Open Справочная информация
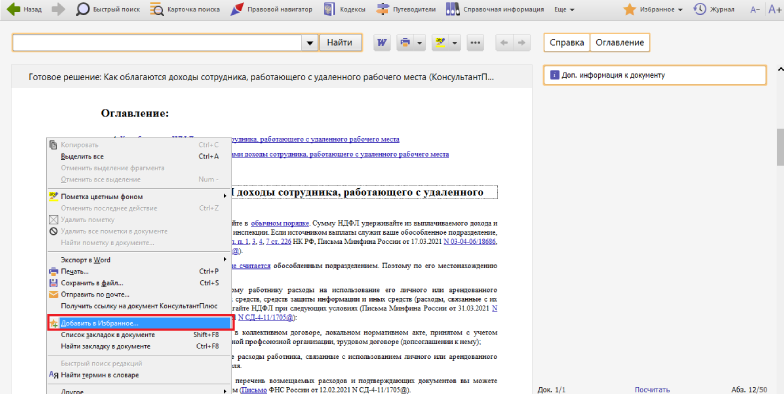784x394 pixels. tap(495, 9)
